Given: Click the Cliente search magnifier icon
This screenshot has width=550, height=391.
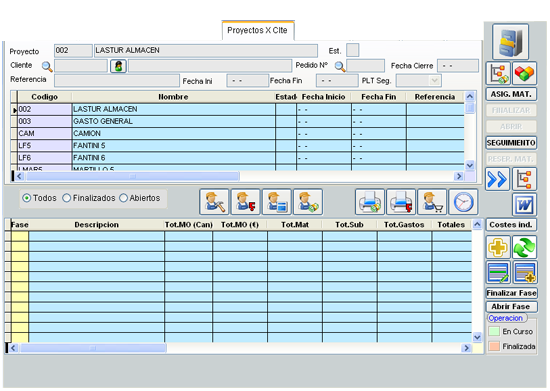Looking at the screenshot, I should pyautogui.click(x=47, y=66).
